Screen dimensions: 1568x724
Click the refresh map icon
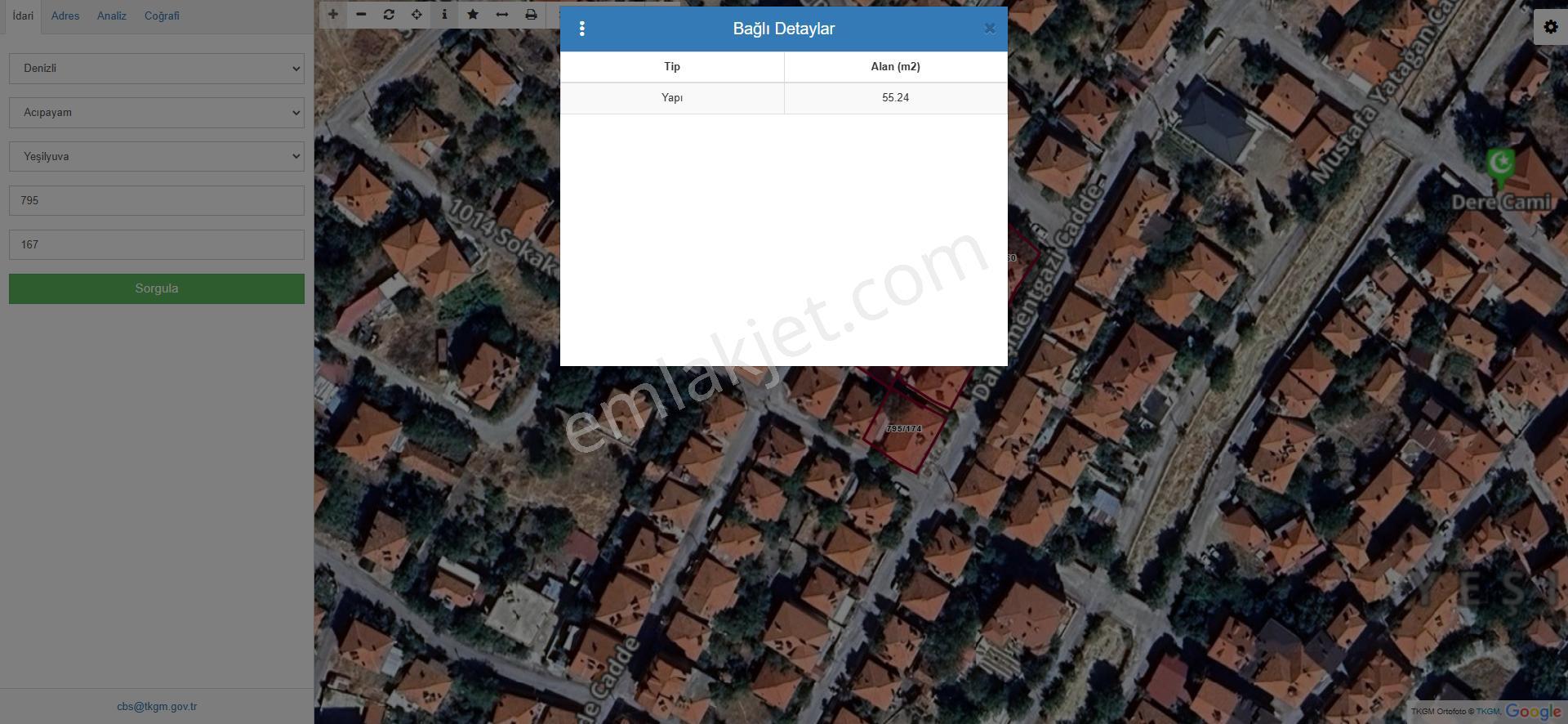coord(389,15)
